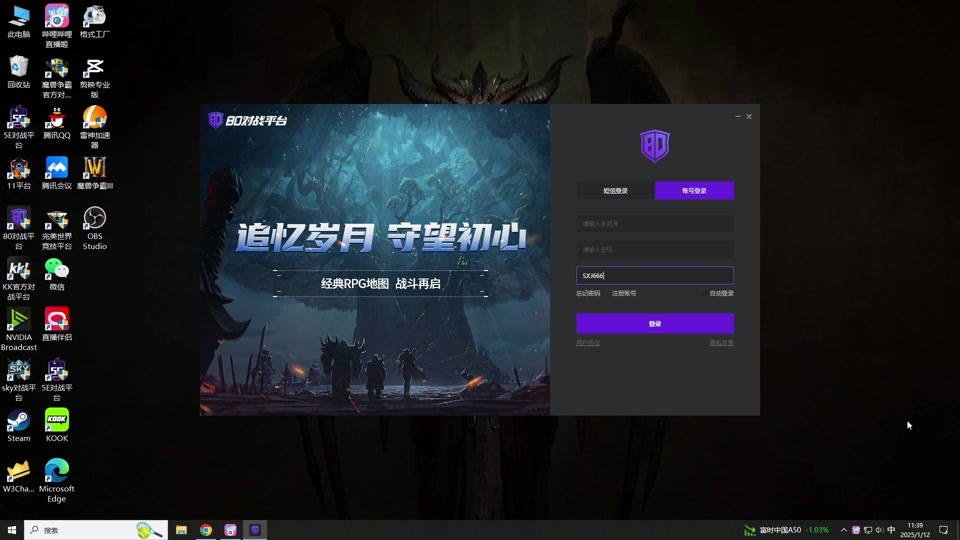Open 雷神加速器 desktop shortcut

94,127
